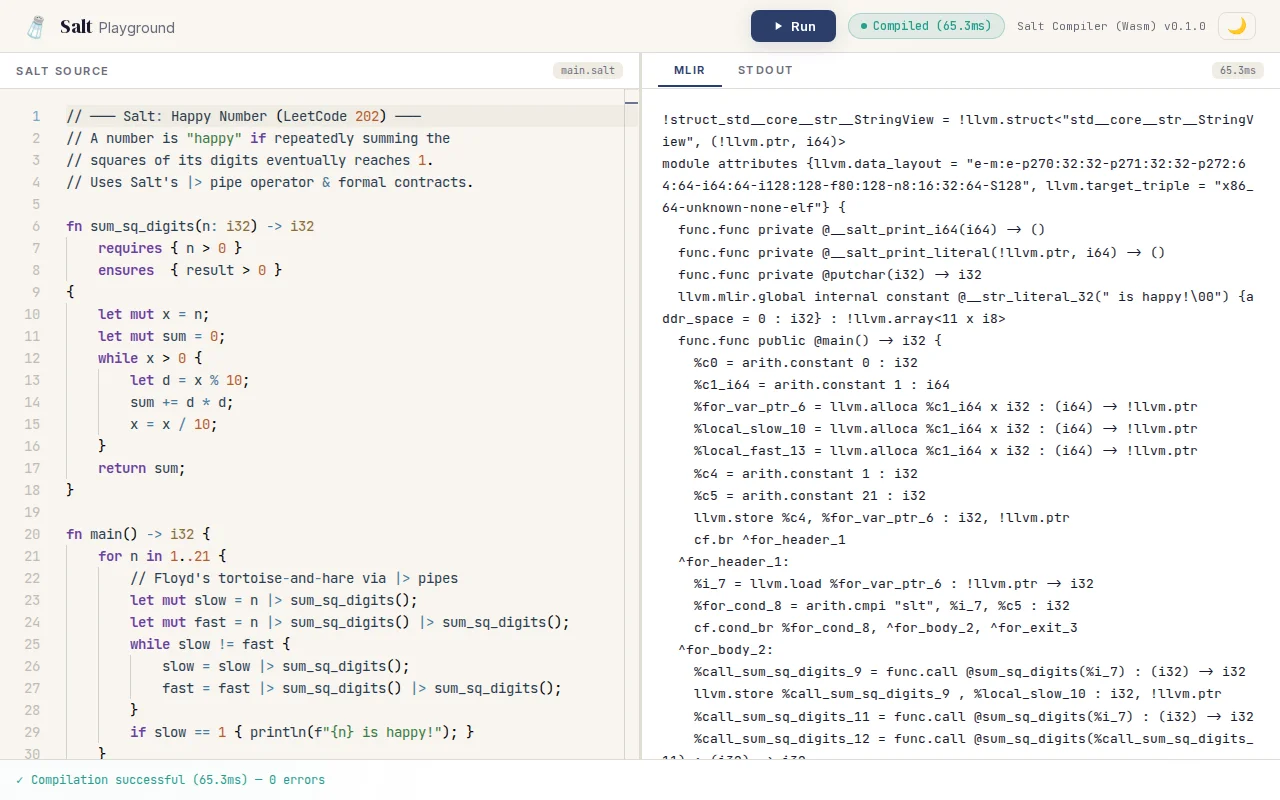Click the SALT SOURCE panel heading

click(62, 71)
